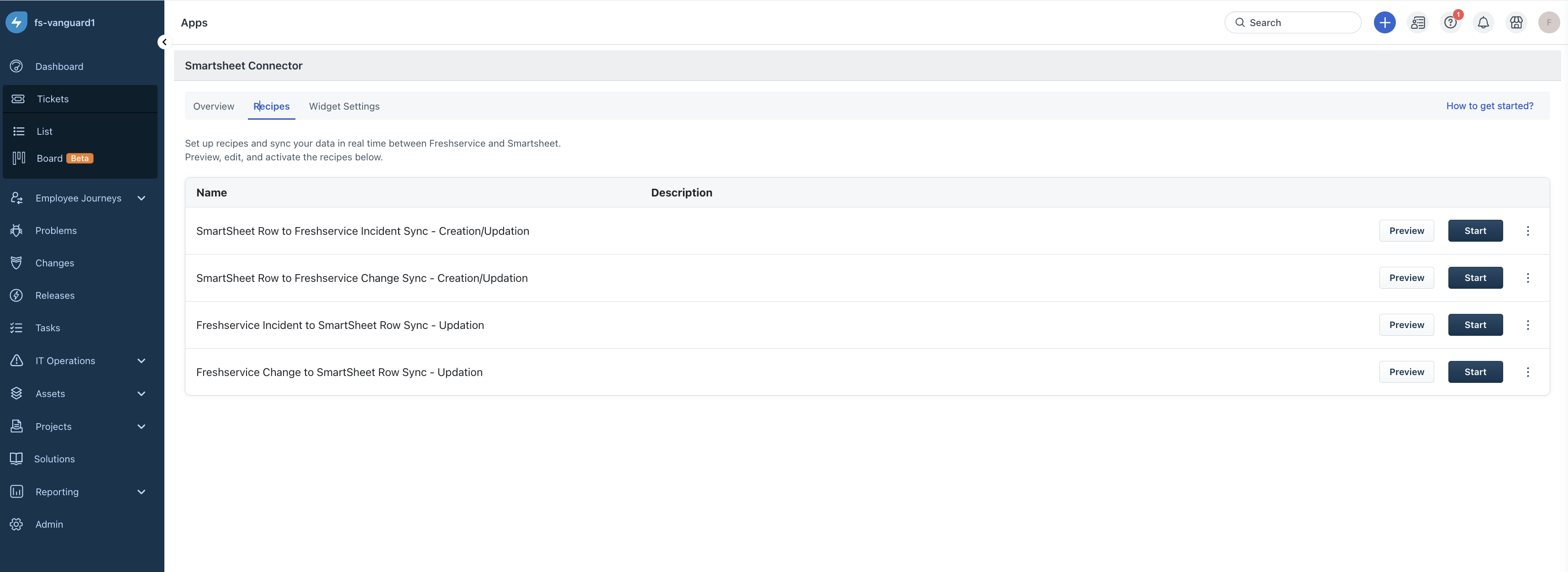Open Solutions book icon in sidebar
Screen dimensions: 1568x572
coord(16,459)
